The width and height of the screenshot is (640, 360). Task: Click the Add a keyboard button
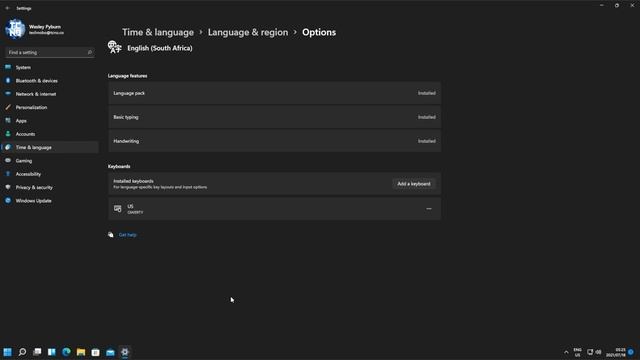pos(414,184)
